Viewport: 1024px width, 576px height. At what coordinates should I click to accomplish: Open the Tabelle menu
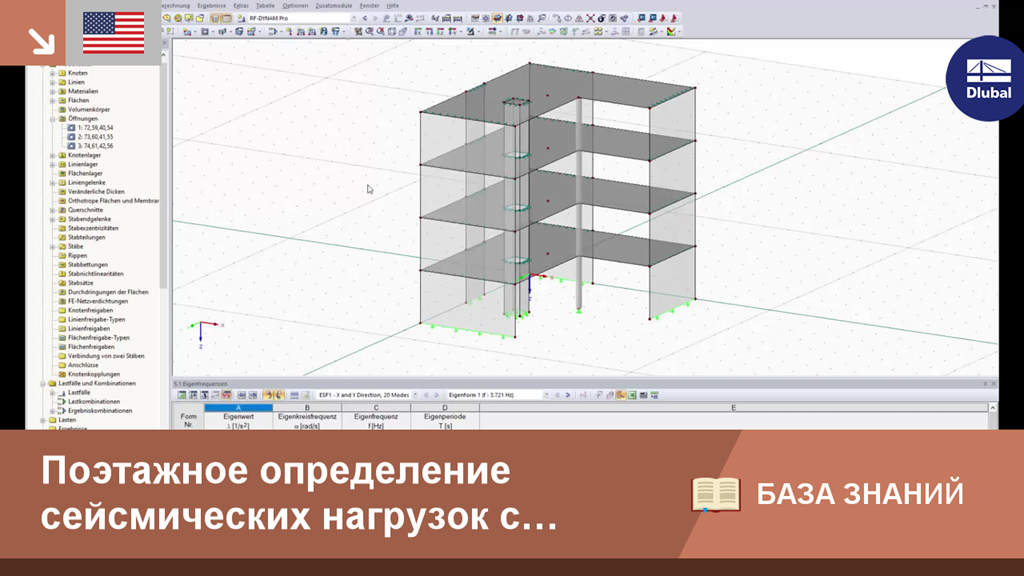point(265,5)
